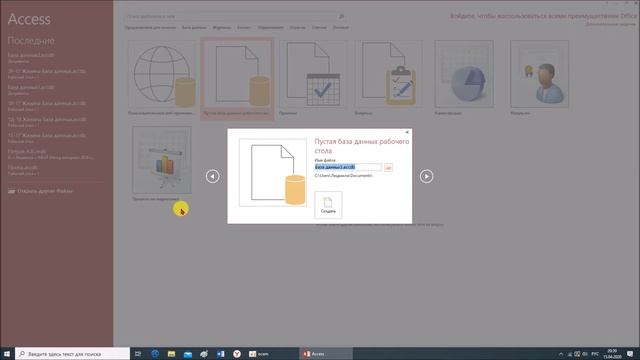The width and height of the screenshot is (640, 360).
Task: Open Task View from the taskbar
Action: pyautogui.click(x=138, y=353)
